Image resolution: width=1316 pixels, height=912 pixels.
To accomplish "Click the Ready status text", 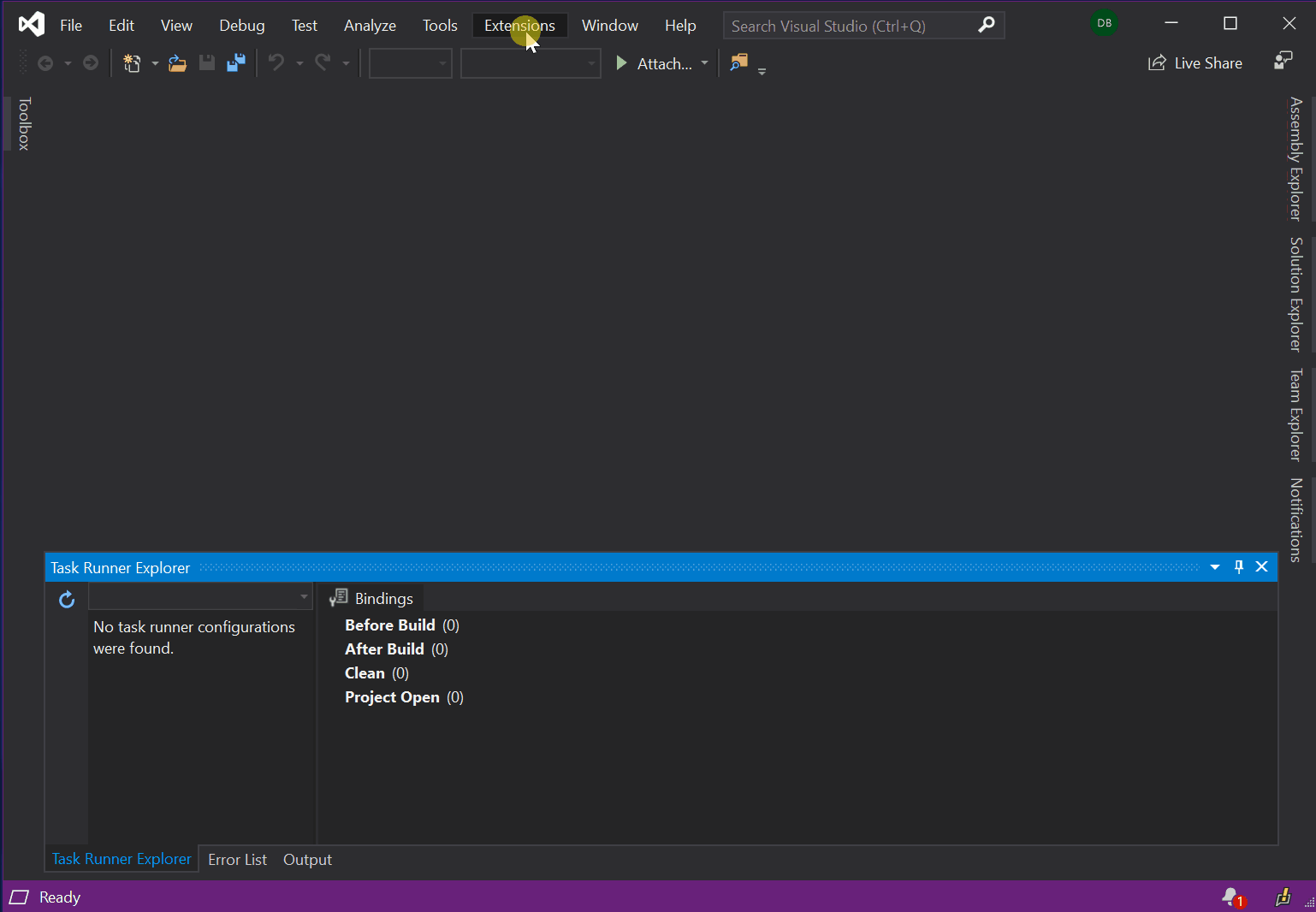I will 60,897.
